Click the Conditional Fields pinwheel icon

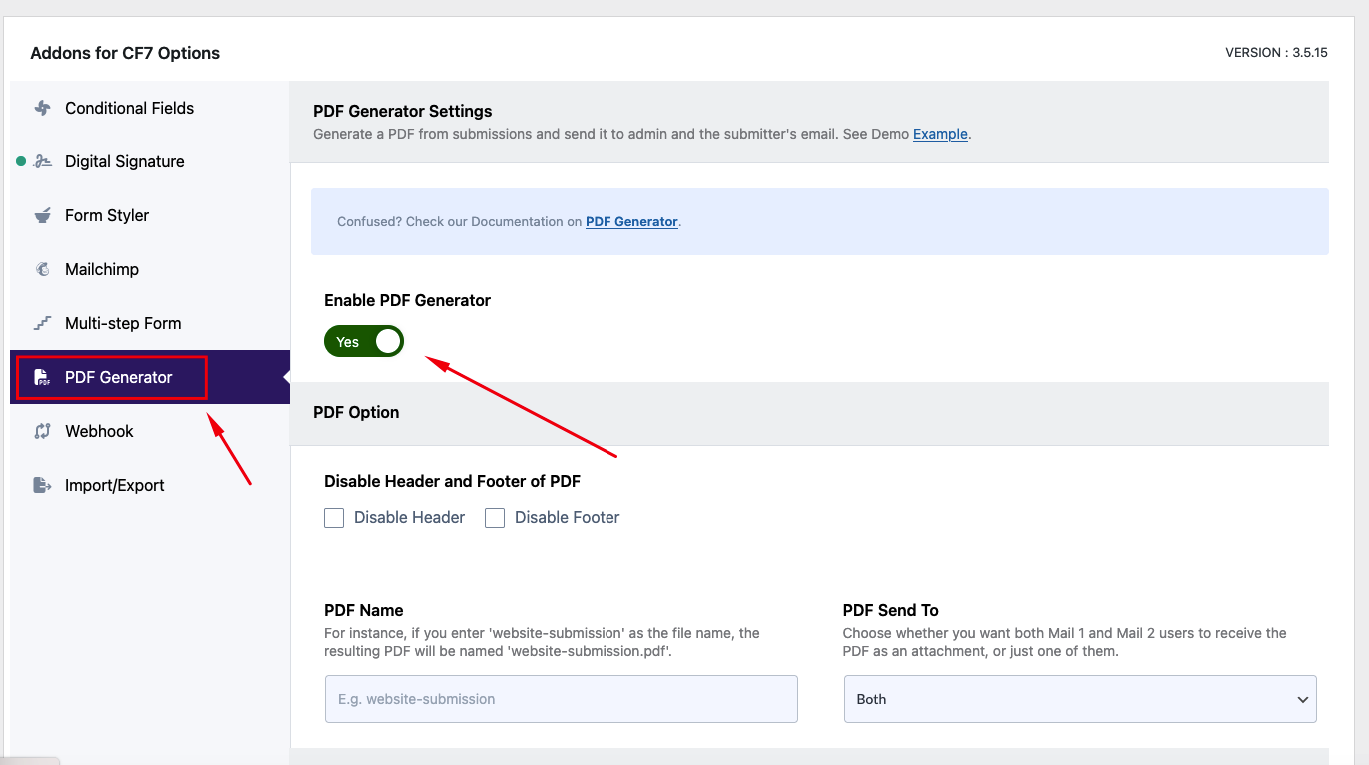42,108
